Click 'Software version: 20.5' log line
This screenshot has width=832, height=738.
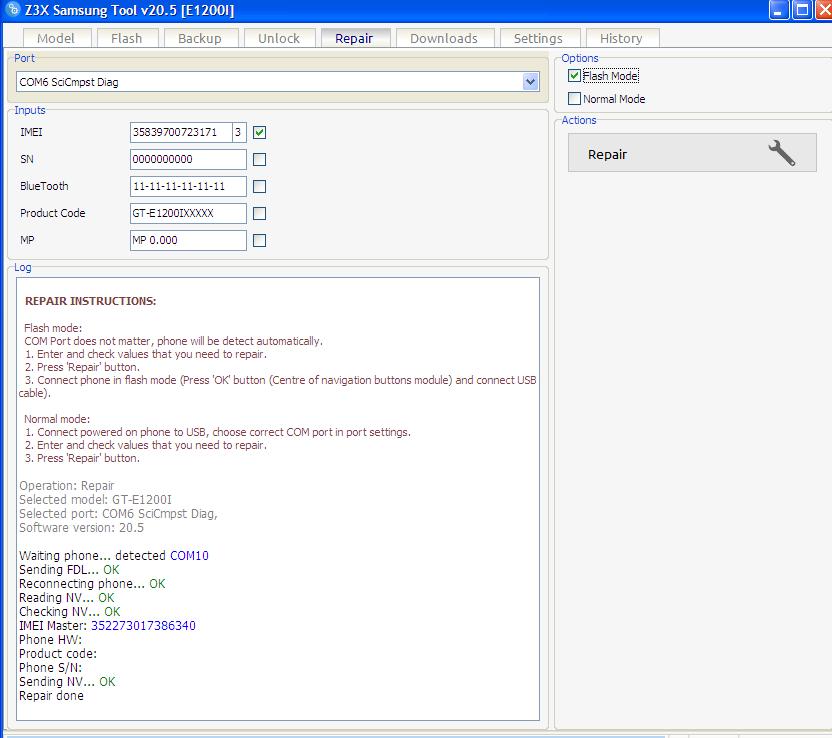82,528
